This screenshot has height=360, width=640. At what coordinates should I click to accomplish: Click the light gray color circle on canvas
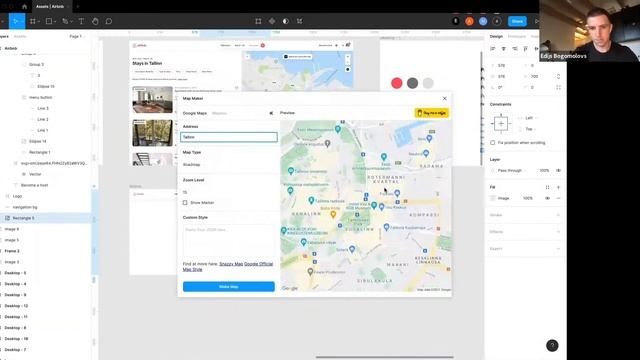(428, 83)
